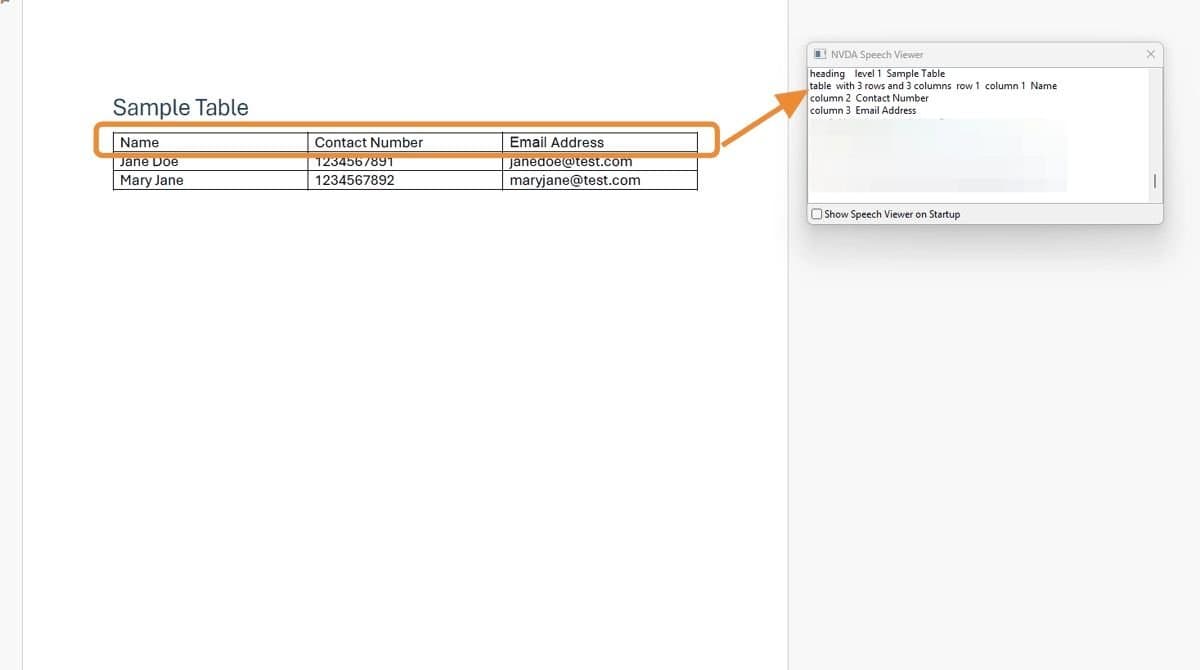1200x670 pixels.
Task: Click the Mary Jane table cell
Action: click(x=152, y=180)
